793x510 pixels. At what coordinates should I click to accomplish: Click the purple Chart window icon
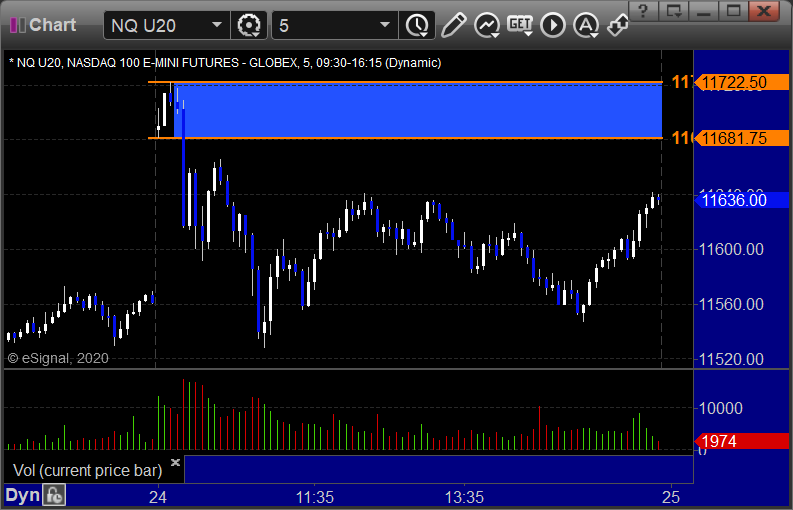click(18, 25)
